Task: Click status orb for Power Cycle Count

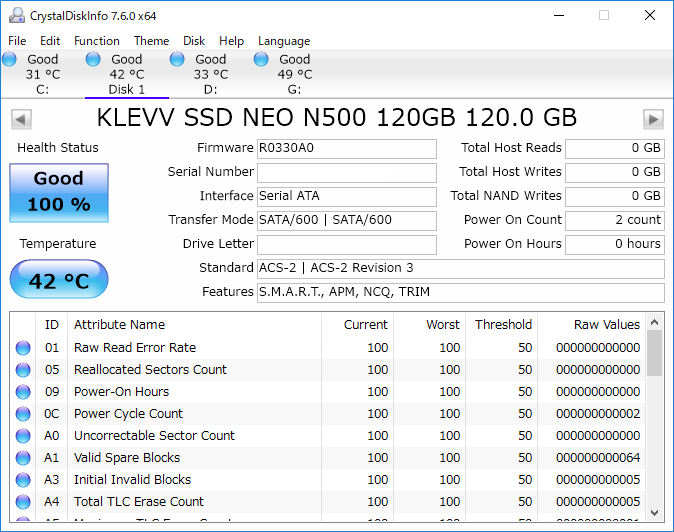Action: (x=23, y=414)
